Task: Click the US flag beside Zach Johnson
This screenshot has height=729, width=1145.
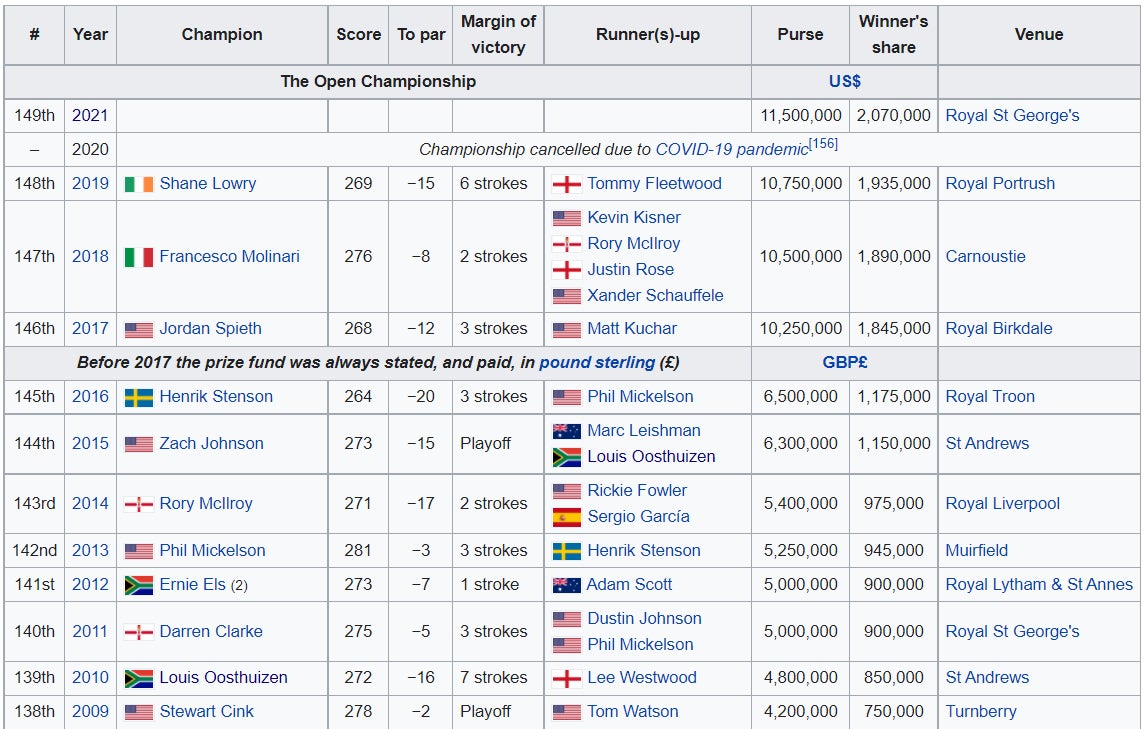Action: click(x=139, y=444)
